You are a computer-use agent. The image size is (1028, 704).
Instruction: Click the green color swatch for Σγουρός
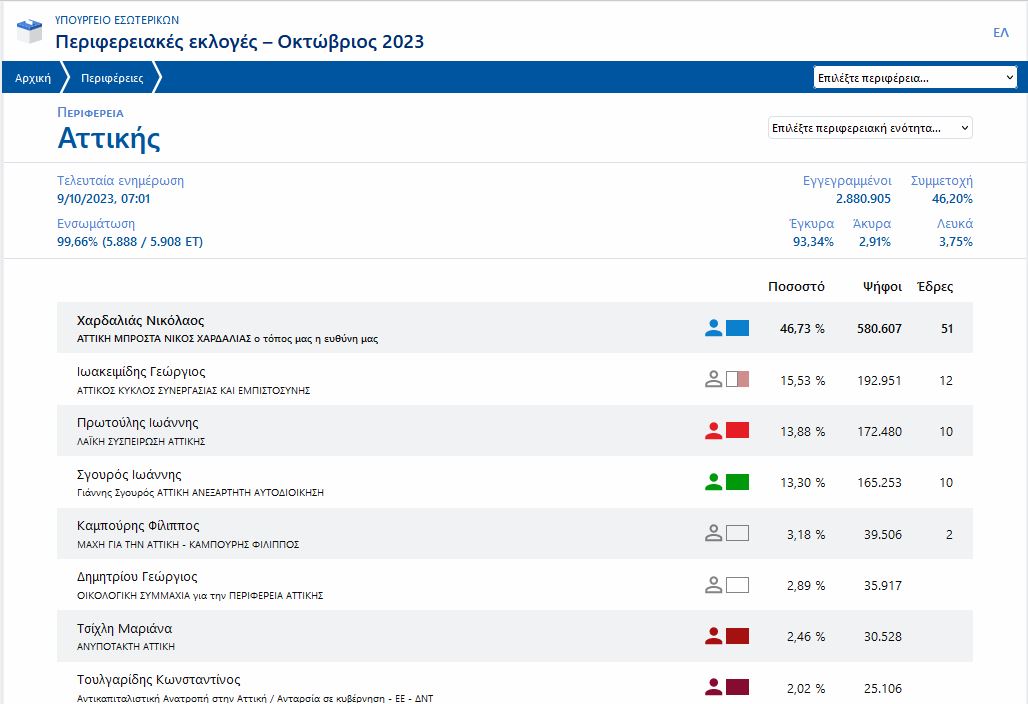click(x=737, y=482)
